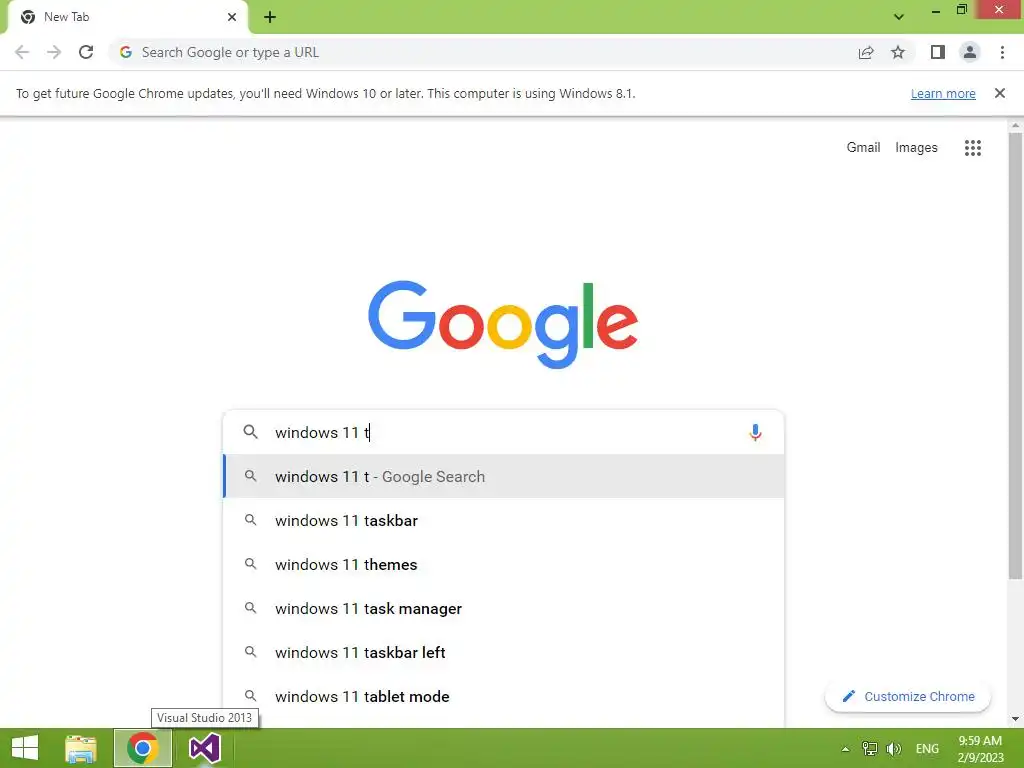Image resolution: width=1024 pixels, height=768 pixels.
Task: Click the browser Forward arrow
Action: point(54,52)
